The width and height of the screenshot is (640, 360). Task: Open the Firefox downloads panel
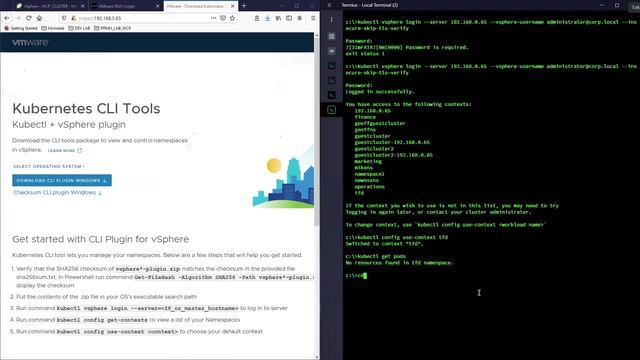267,18
